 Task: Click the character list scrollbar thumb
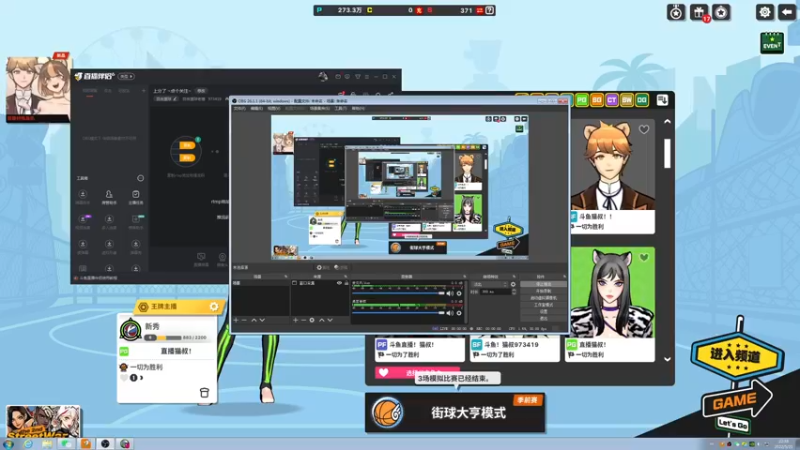tap(667, 152)
